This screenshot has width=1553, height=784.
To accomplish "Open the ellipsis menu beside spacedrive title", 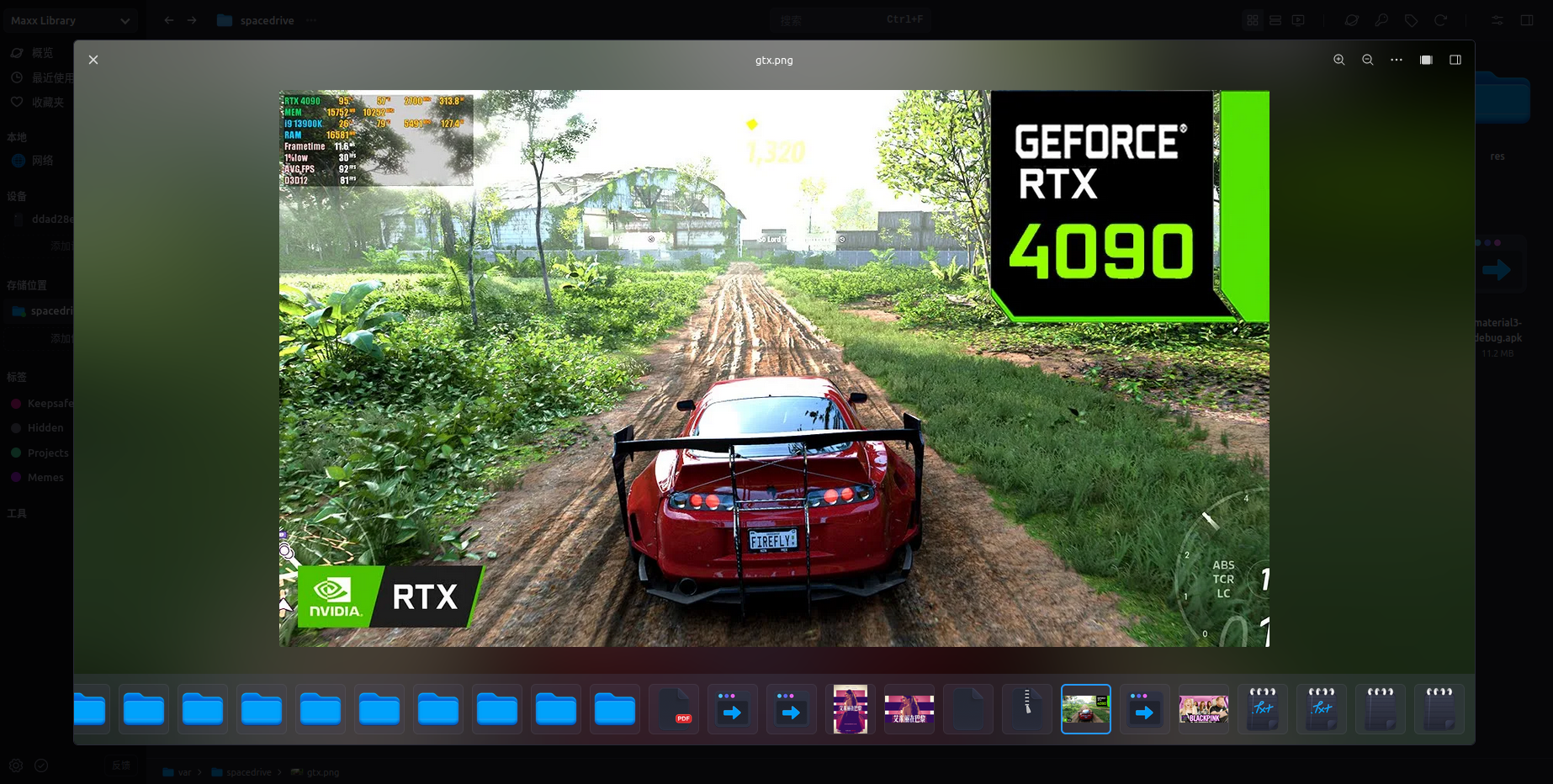I will click(x=311, y=20).
